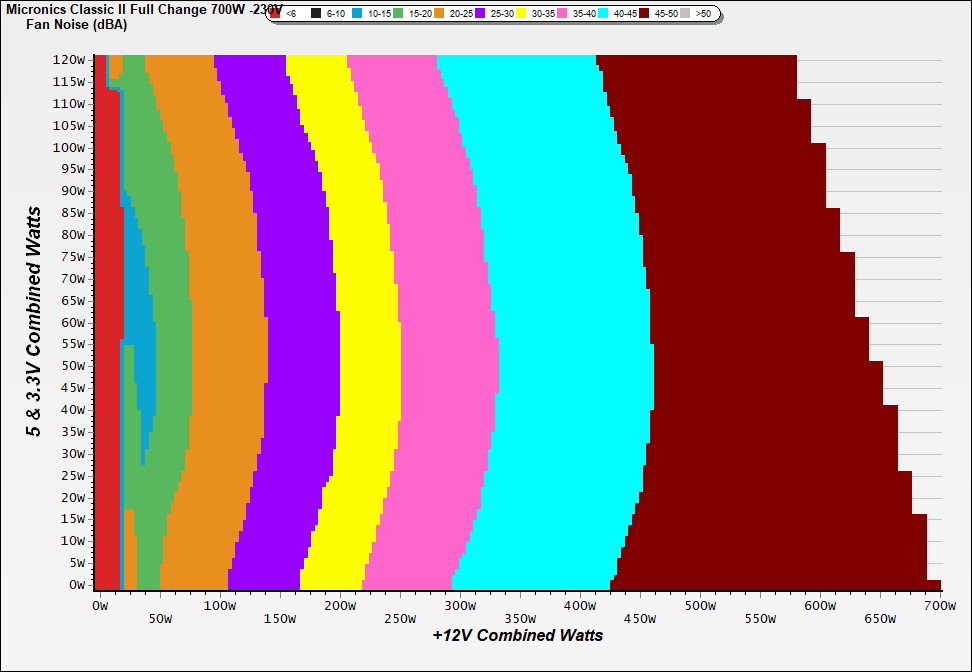
Task: Click the '5 & 3.3V Combined Watts' axis label
Action: pyautogui.click(x=34, y=322)
